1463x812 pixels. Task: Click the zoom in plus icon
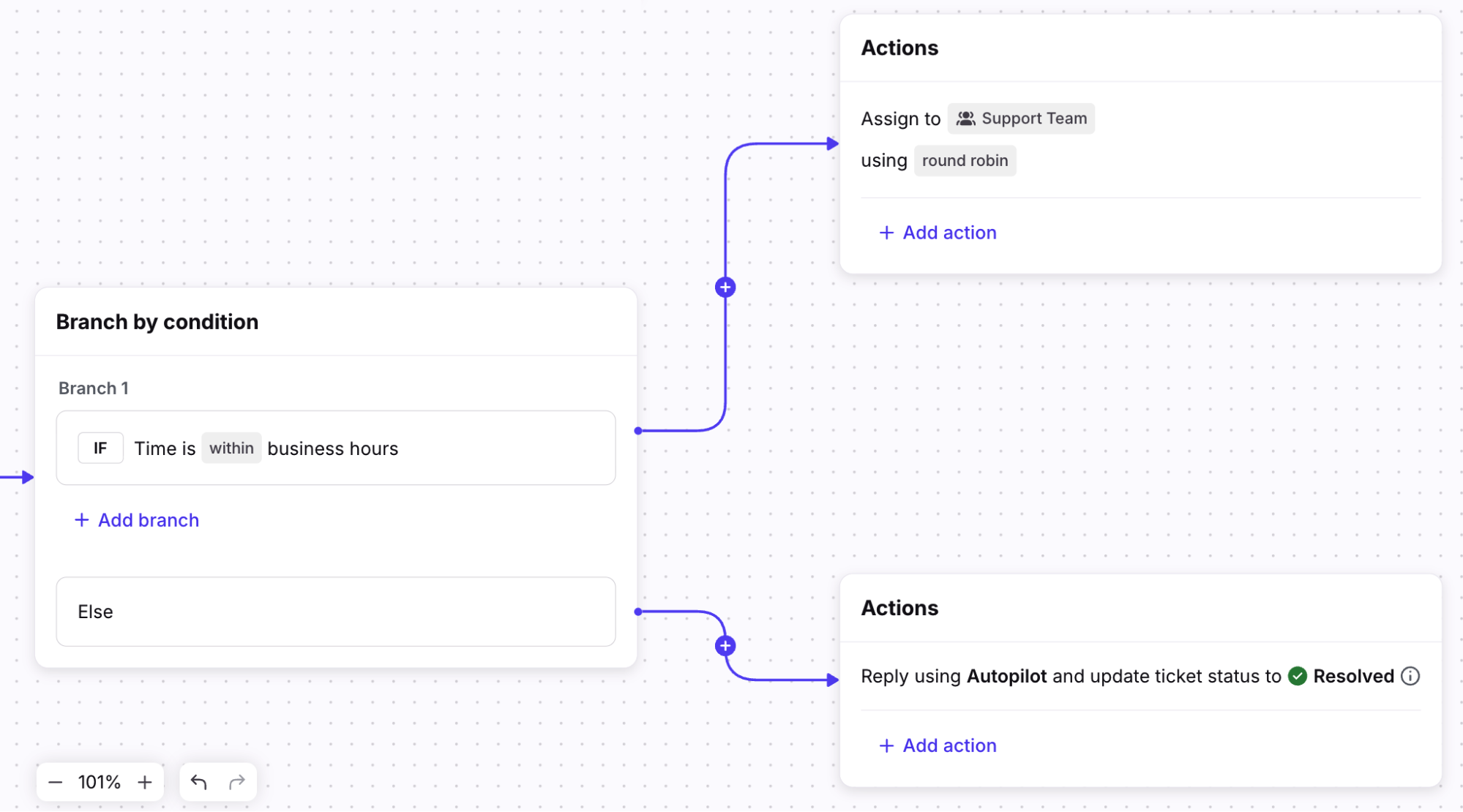[145, 782]
